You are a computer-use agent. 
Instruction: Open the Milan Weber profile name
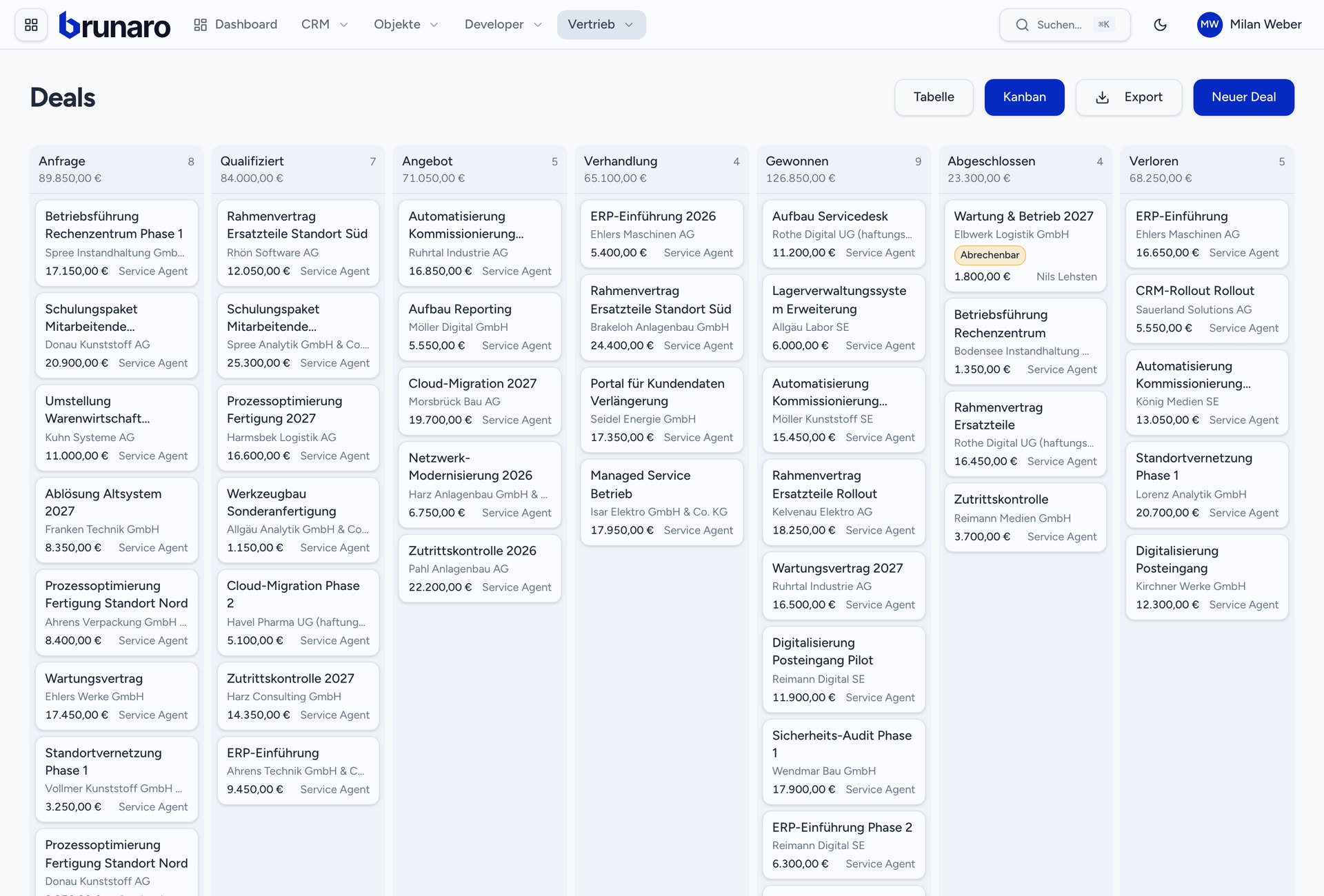[x=1265, y=25]
